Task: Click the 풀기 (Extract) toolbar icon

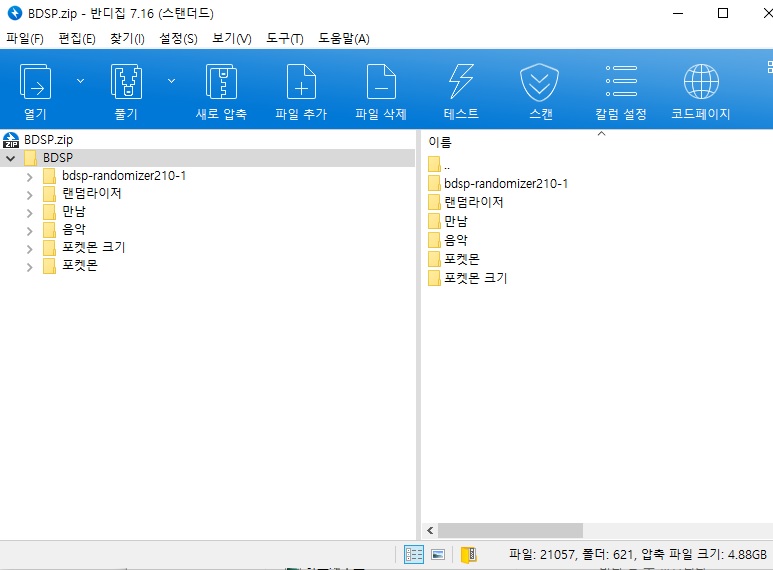Action: (x=126, y=82)
